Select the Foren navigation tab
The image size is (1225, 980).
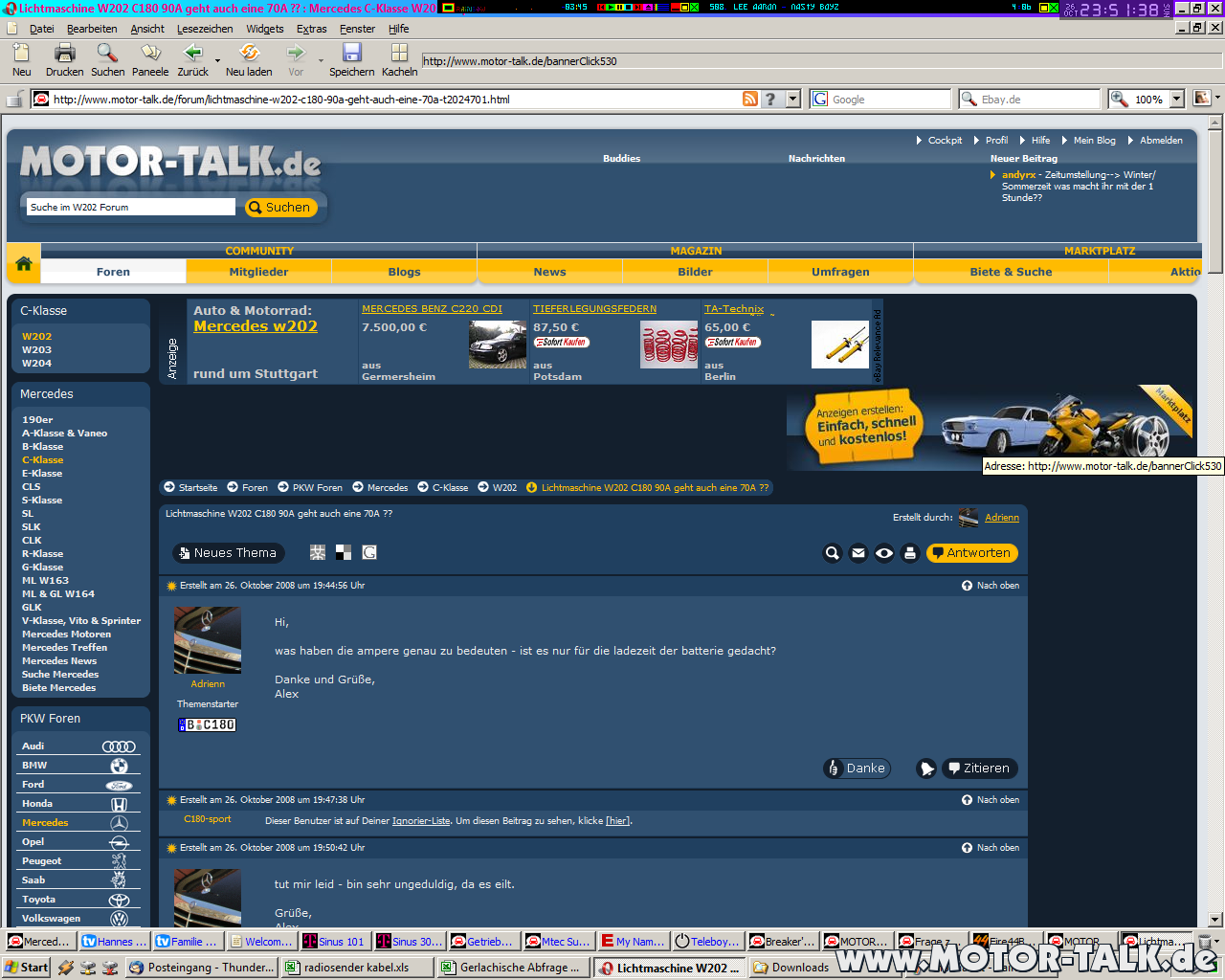click(x=113, y=272)
